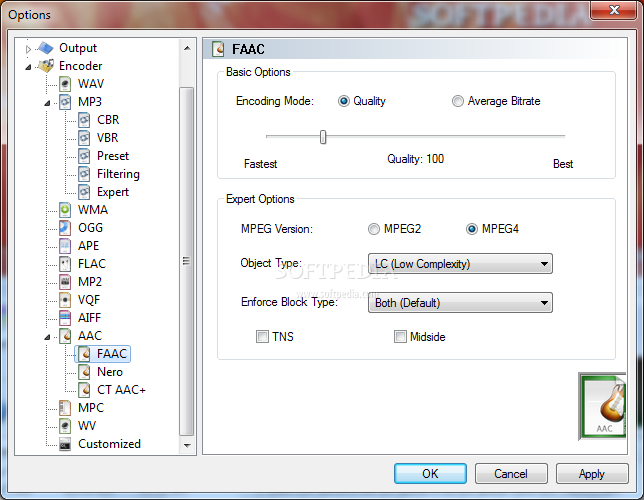Click the MP3 format icon
Image resolution: width=644 pixels, height=500 pixels.
point(65,102)
